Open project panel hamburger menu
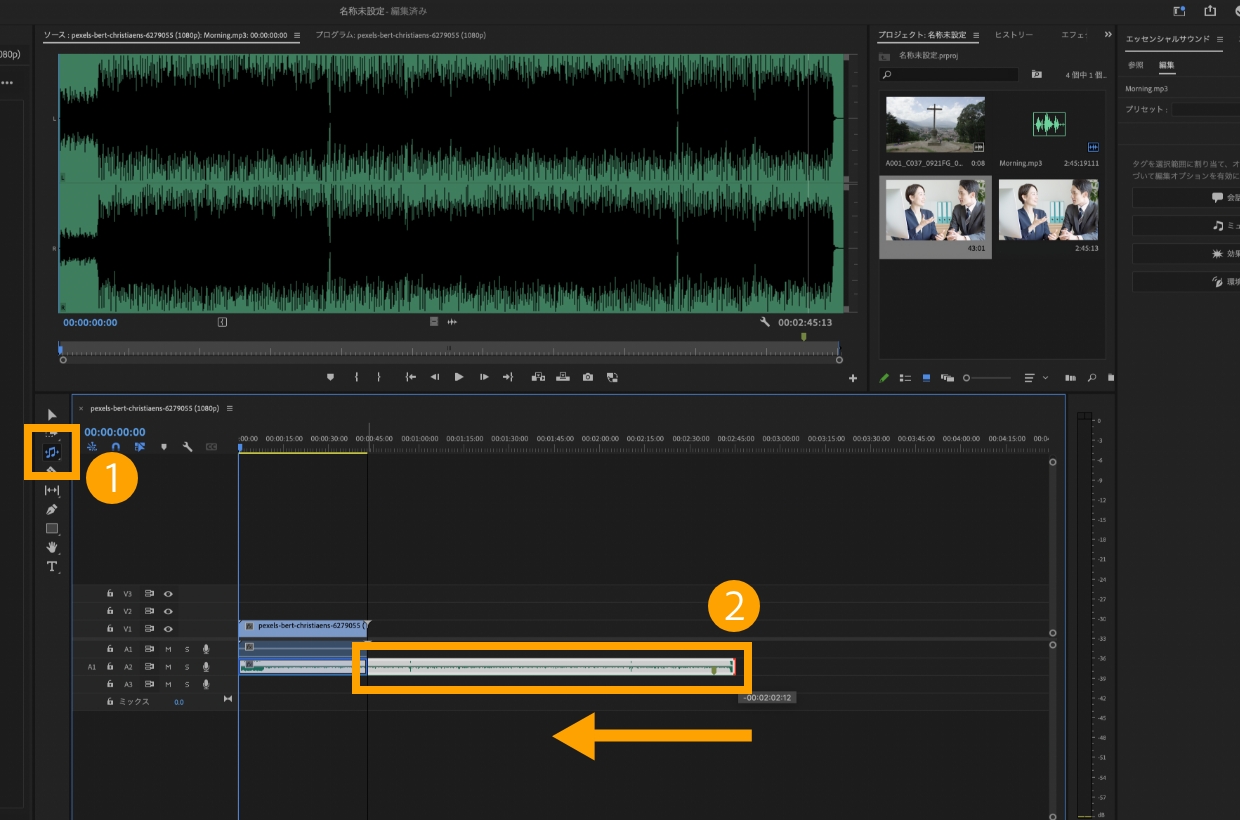Image resolution: width=1240 pixels, height=820 pixels. coord(976,35)
